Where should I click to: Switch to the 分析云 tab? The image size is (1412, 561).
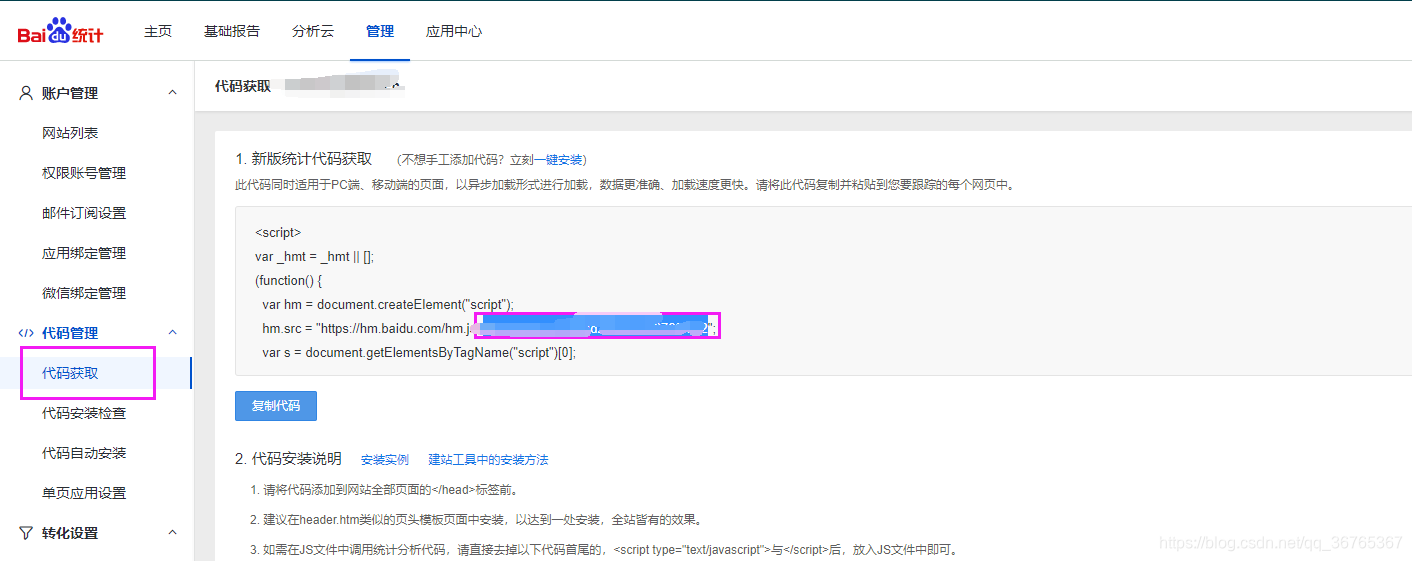pyautogui.click(x=313, y=31)
